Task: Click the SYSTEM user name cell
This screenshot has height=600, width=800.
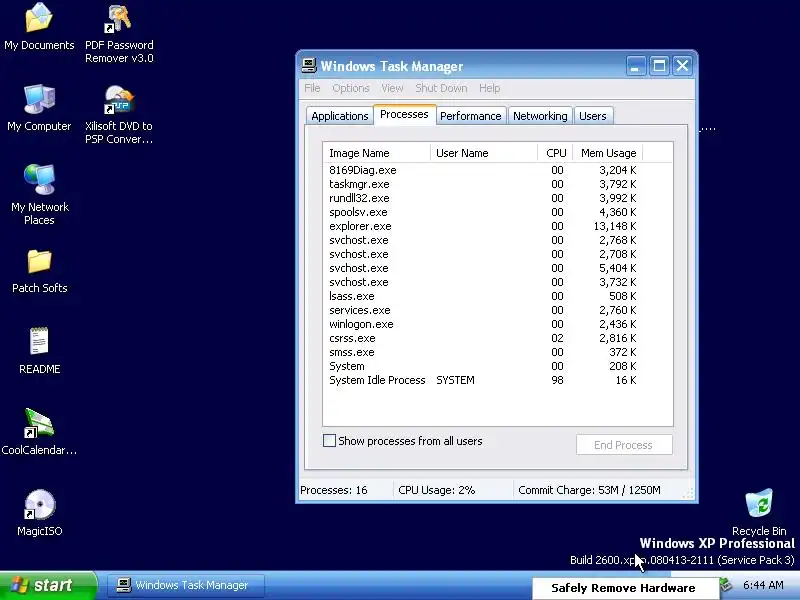Action: [455, 381]
